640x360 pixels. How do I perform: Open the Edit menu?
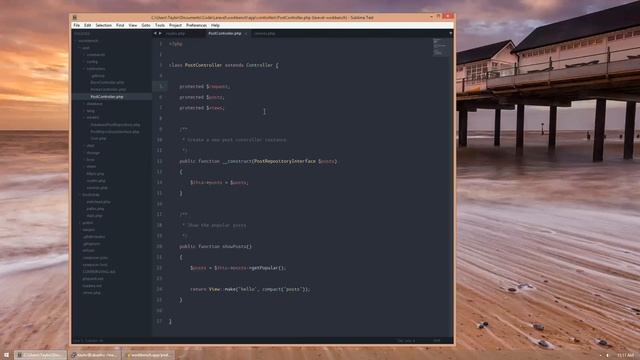tap(87, 25)
